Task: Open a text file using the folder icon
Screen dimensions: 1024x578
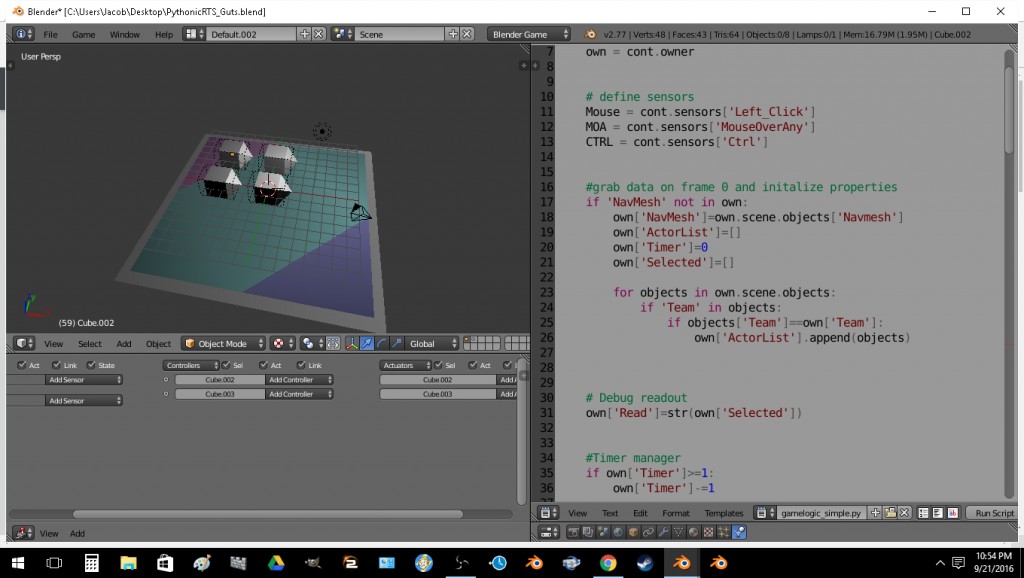Action: point(889,512)
